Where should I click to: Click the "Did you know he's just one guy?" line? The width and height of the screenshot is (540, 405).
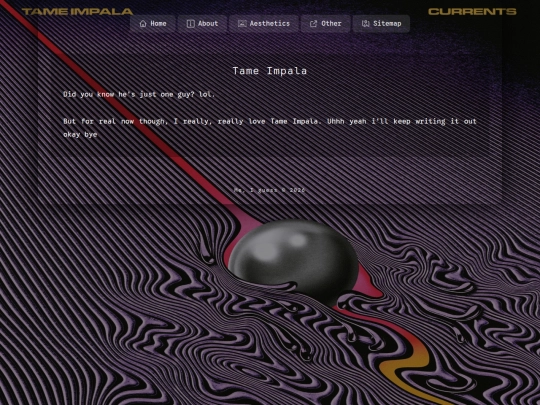coord(139,94)
